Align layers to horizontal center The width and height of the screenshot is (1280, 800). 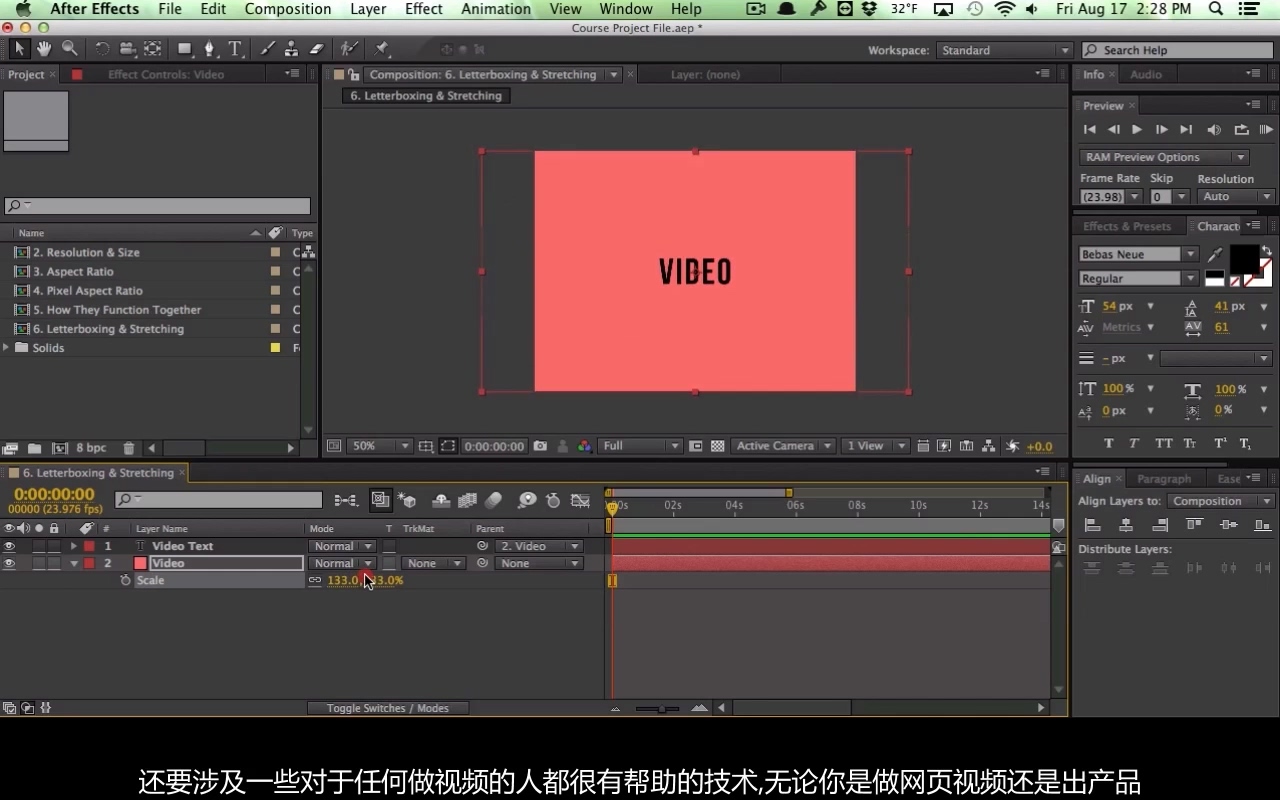(x=1126, y=525)
